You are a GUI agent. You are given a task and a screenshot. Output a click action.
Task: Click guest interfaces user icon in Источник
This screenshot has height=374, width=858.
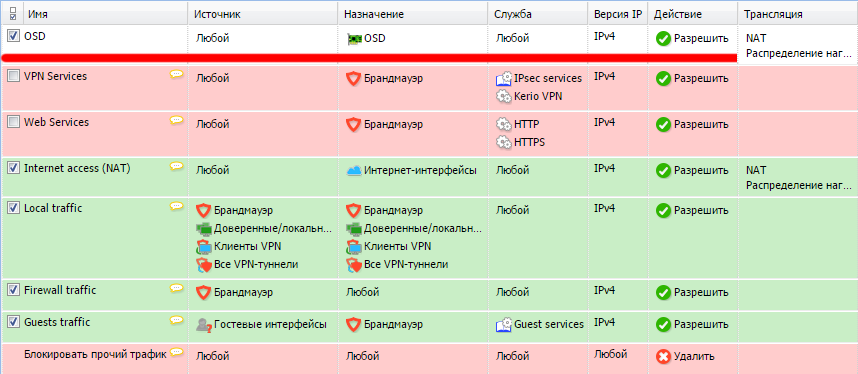pyautogui.click(x=204, y=325)
